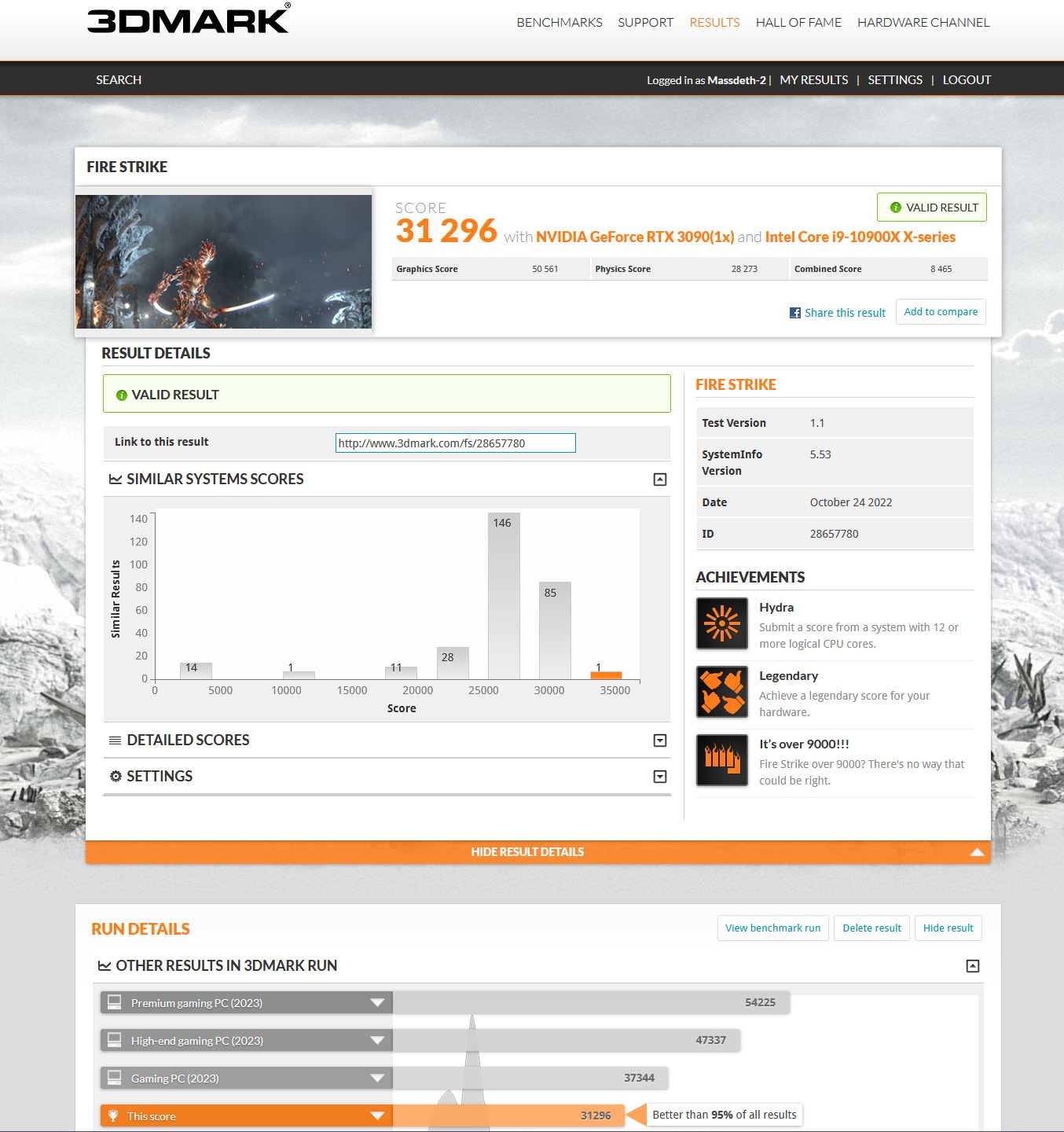Click the chart icon beside Other Results in 3DMark Run

(x=104, y=965)
